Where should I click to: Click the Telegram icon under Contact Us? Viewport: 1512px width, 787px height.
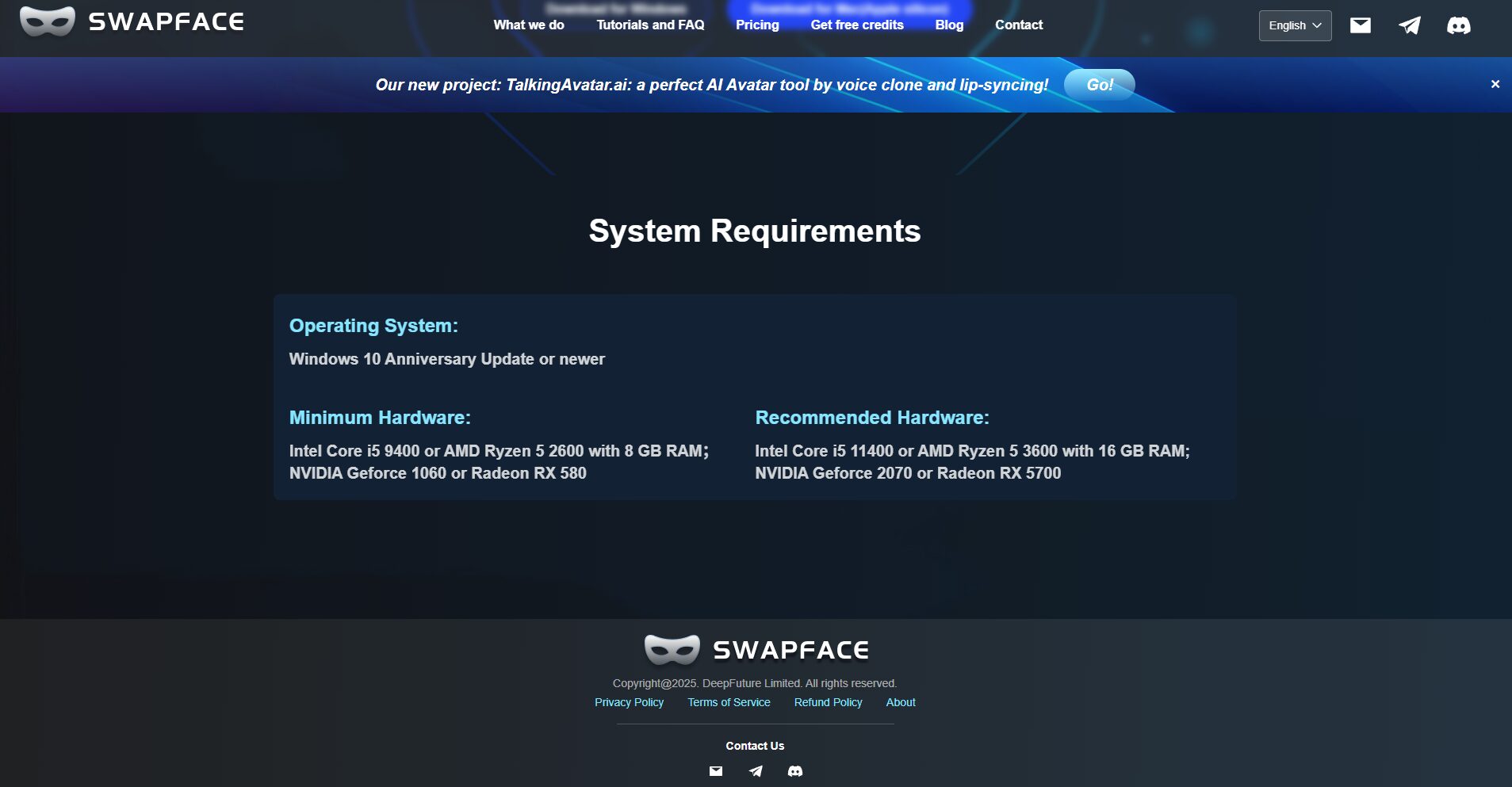(755, 770)
